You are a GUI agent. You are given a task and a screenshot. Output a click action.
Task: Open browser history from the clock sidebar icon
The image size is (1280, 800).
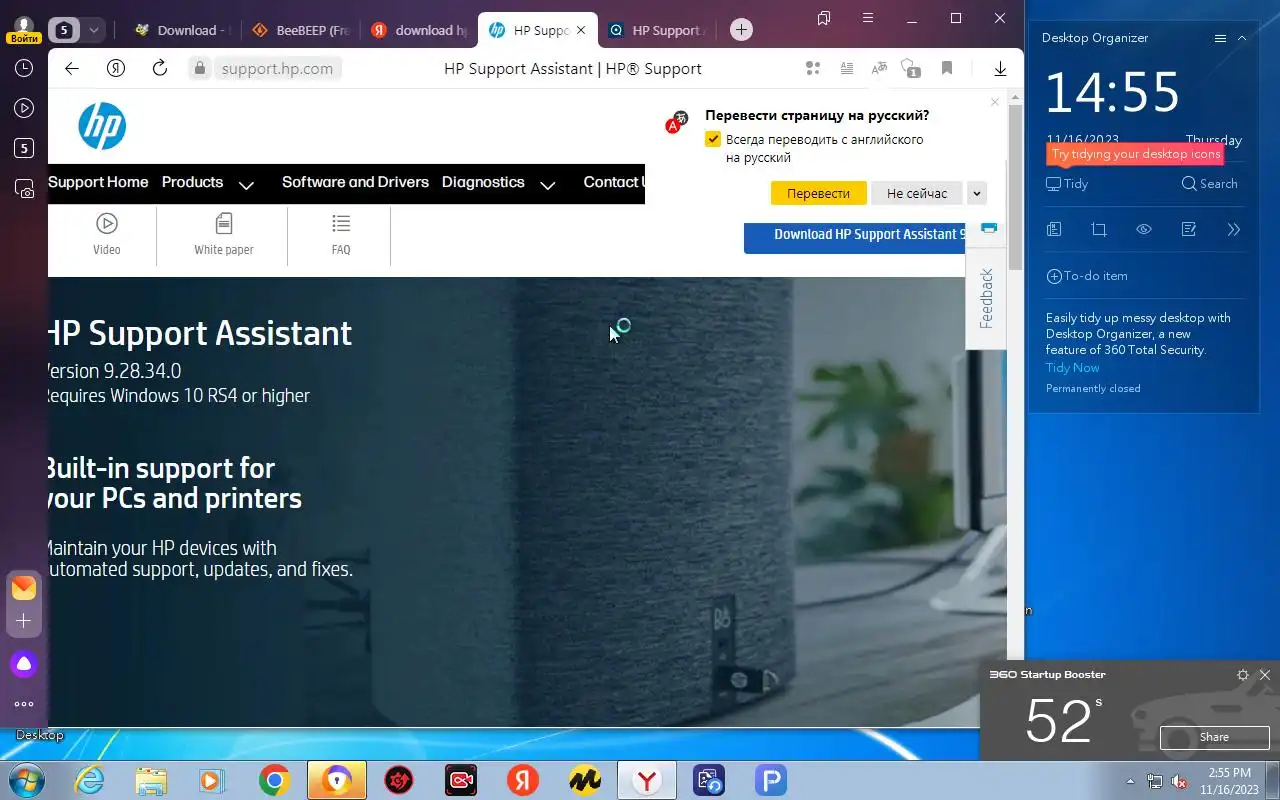(24, 68)
